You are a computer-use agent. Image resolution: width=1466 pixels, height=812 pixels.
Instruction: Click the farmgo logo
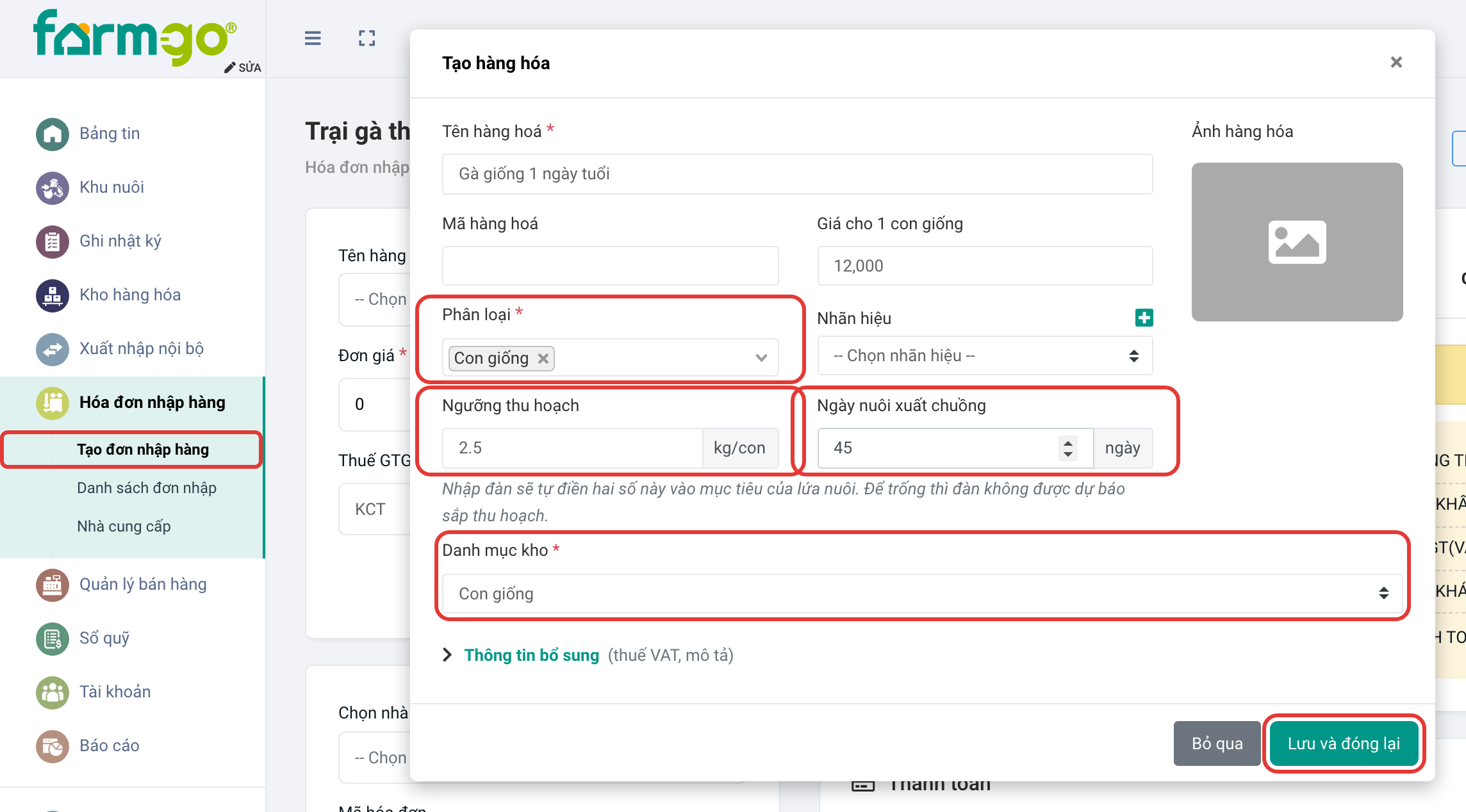(135, 38)
